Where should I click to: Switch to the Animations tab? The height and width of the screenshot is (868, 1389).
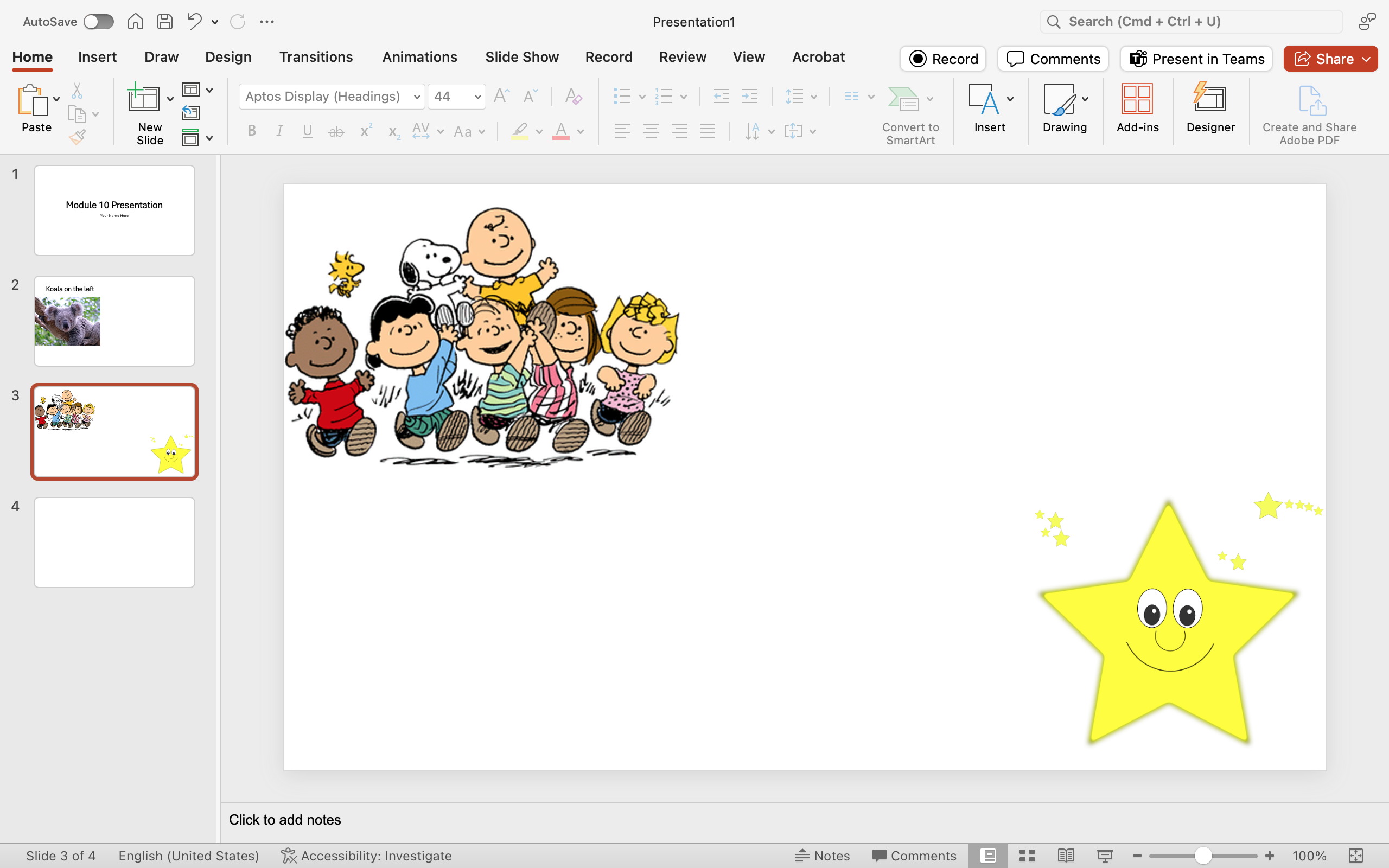419,57
